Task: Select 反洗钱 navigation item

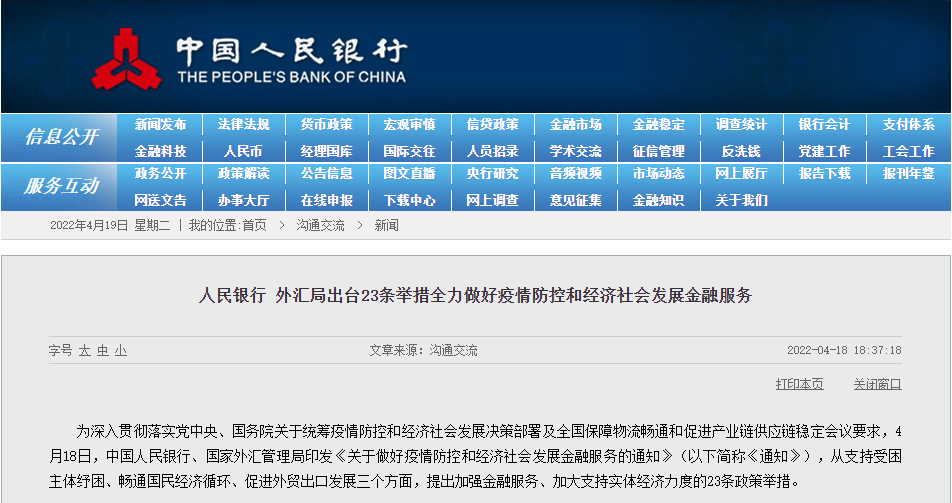Action: click(741, 151)
